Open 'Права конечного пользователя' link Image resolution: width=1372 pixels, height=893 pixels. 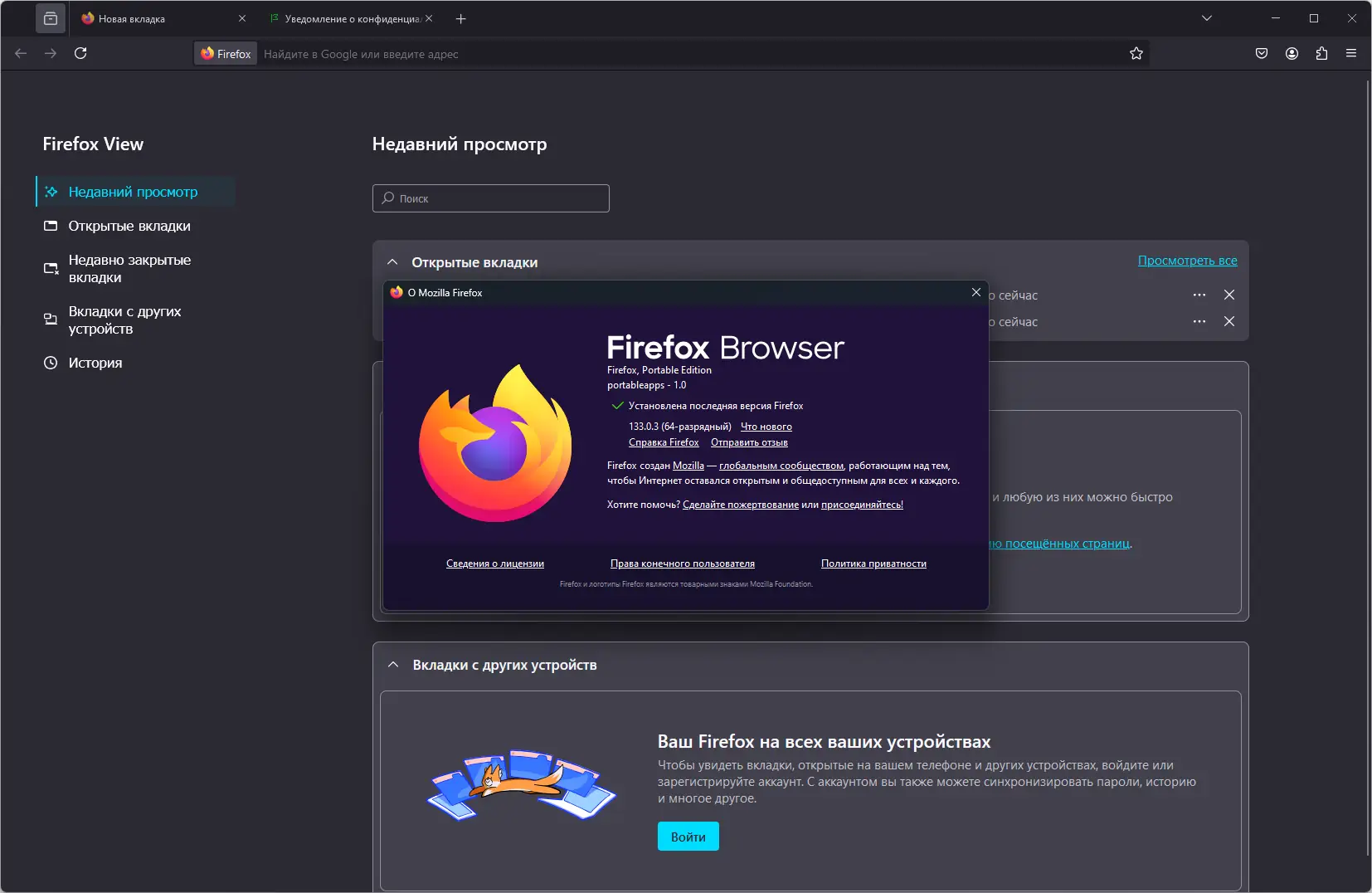click(x=683, y=564)
